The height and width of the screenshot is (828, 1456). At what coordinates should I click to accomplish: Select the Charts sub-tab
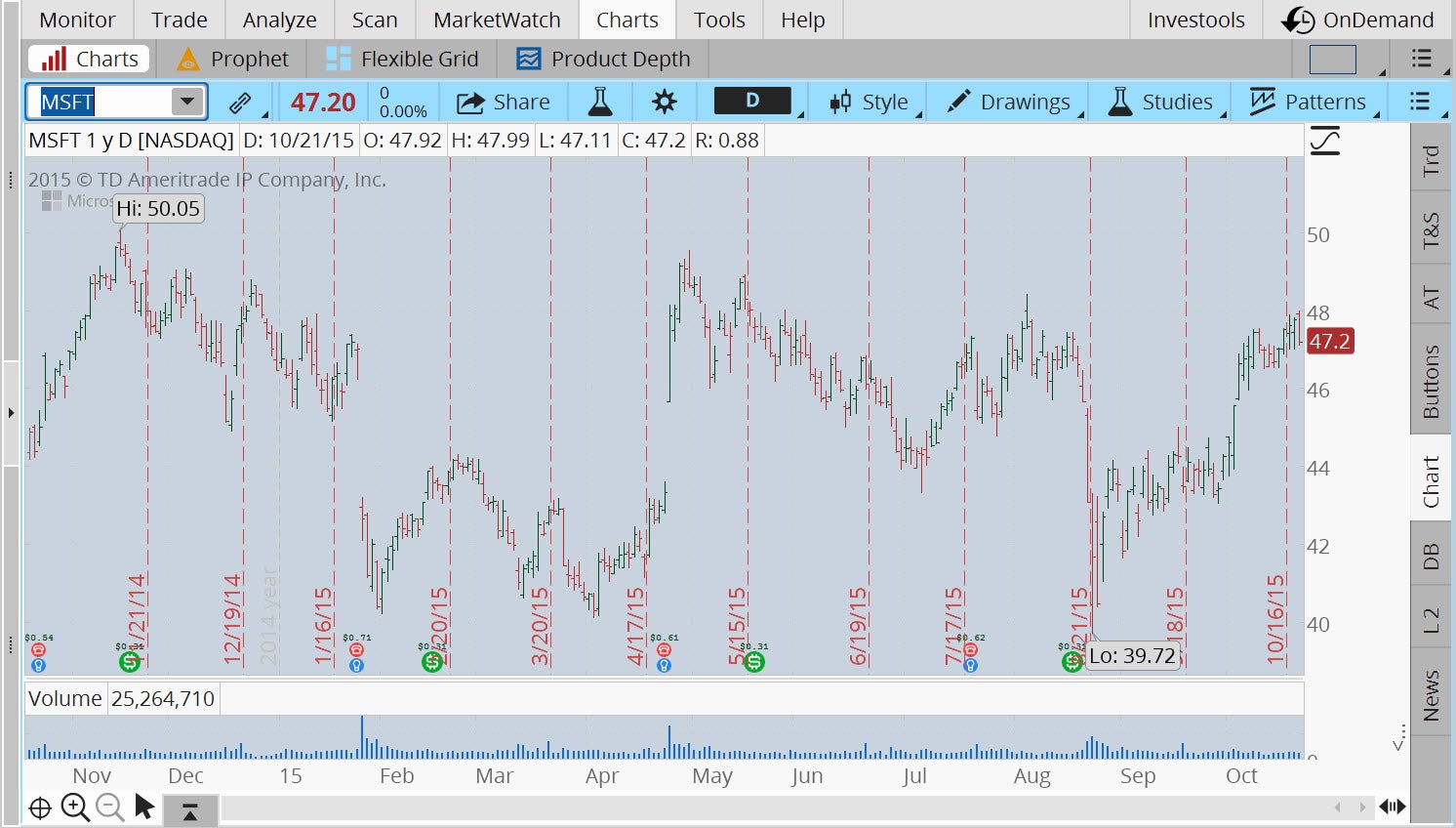[x=90, y=59]
